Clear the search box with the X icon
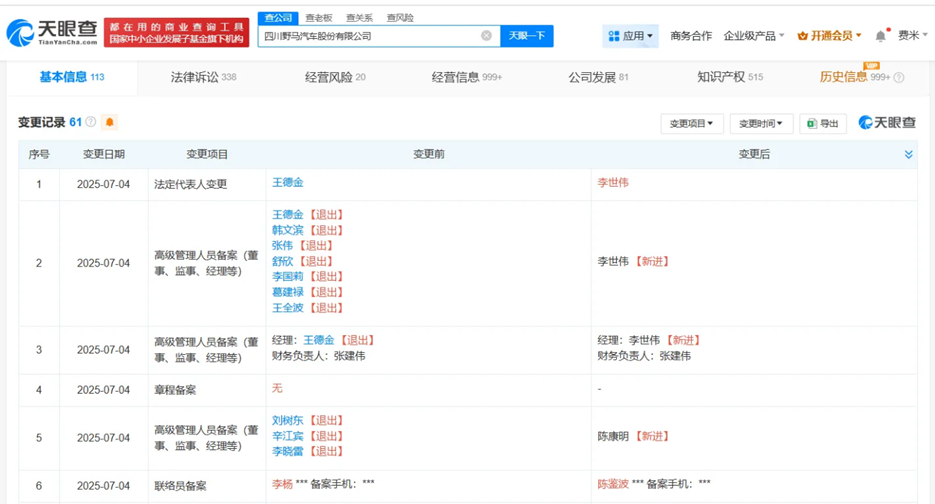 486,36
